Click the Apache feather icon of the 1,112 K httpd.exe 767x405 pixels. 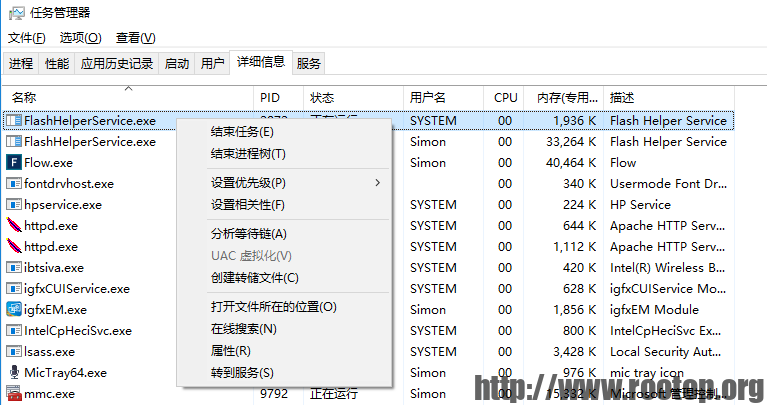tap(14, 247)
